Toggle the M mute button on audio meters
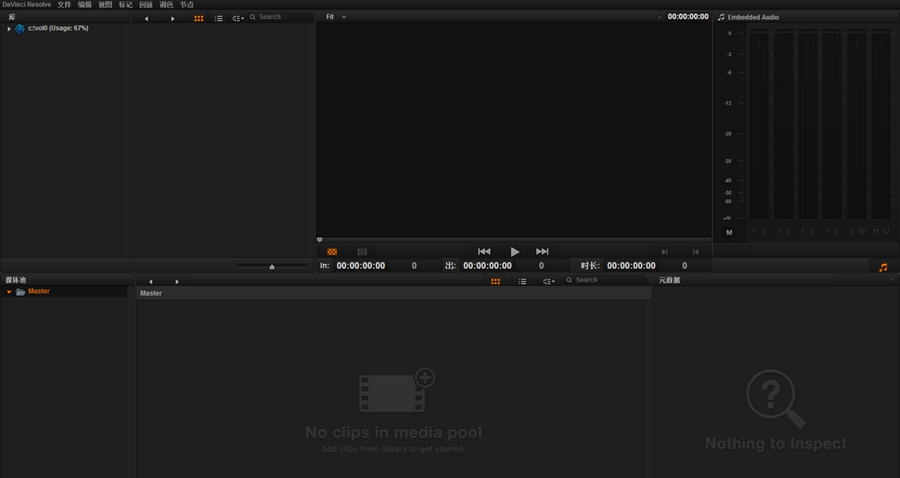The width and height of the screenshot is (900, 478). (x=729, y=232)
